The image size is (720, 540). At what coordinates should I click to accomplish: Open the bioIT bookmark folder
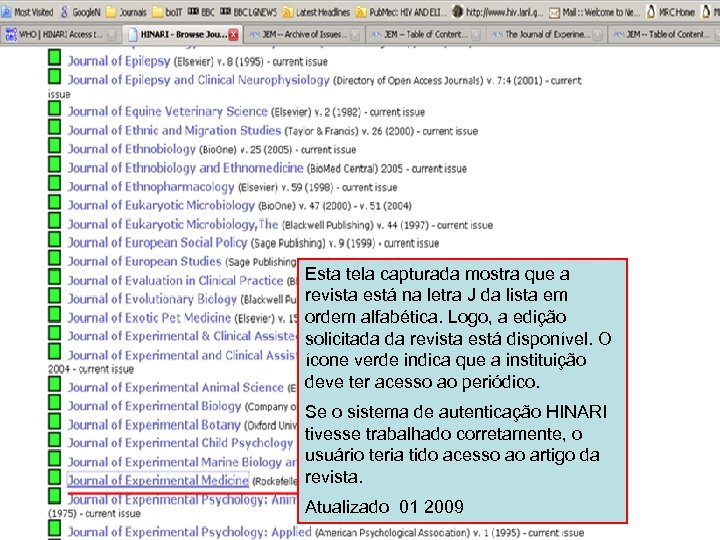coord(168,12)
